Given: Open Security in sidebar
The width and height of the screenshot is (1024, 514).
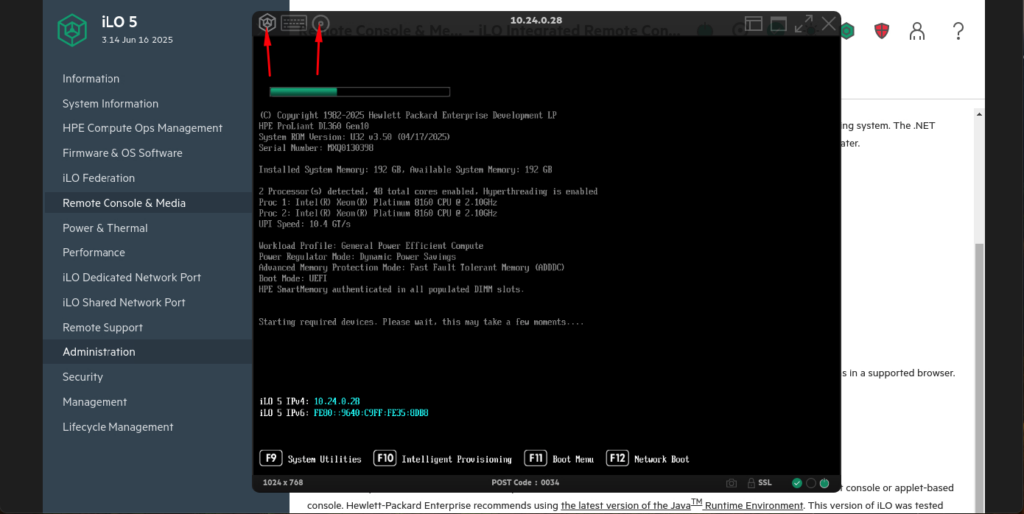Looking at the screenshot, I should 82,377.
